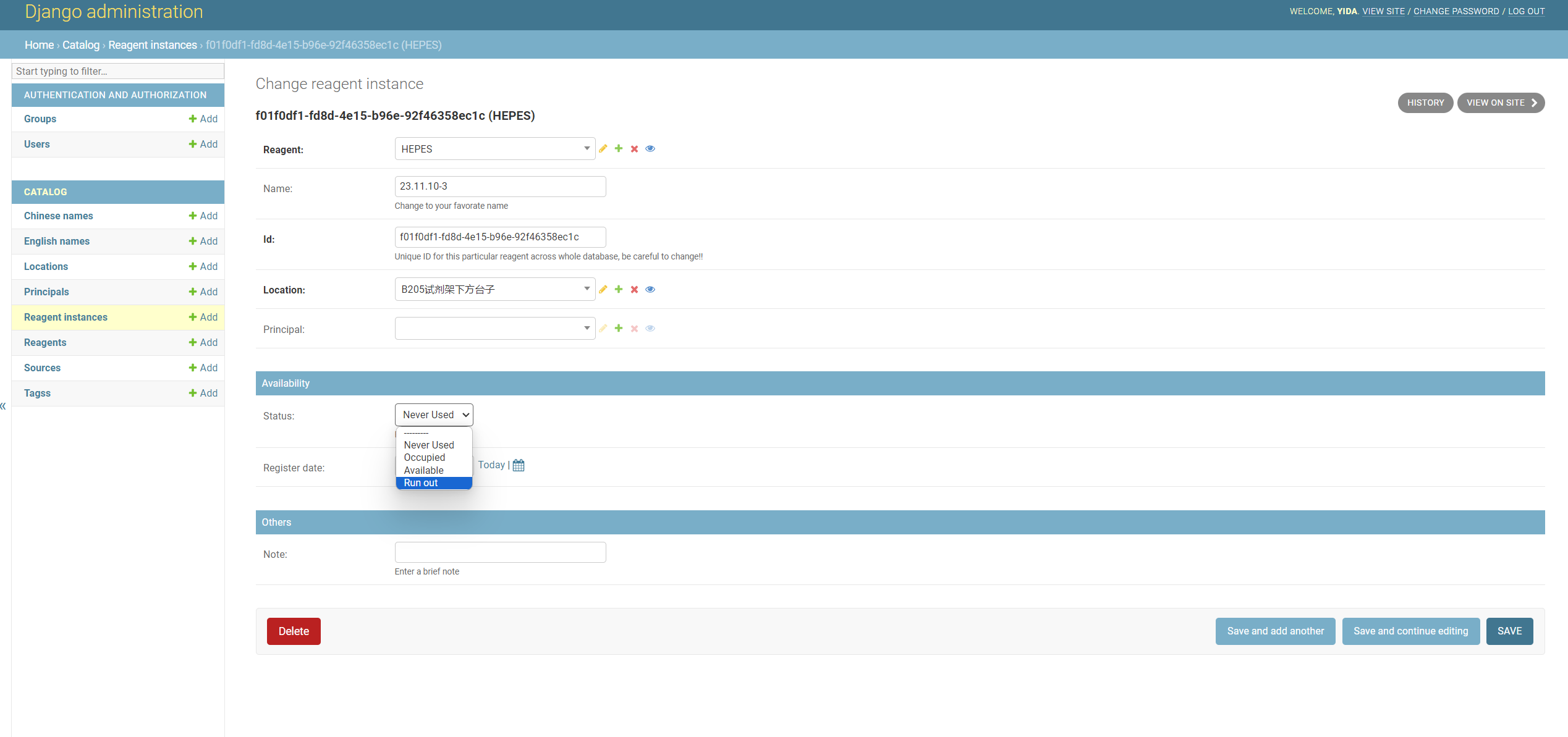Image resolution: width=1568 pixels, height=737 pixels.
Task: Open the calendar picker icon for Register date
Action: point(519,465)
